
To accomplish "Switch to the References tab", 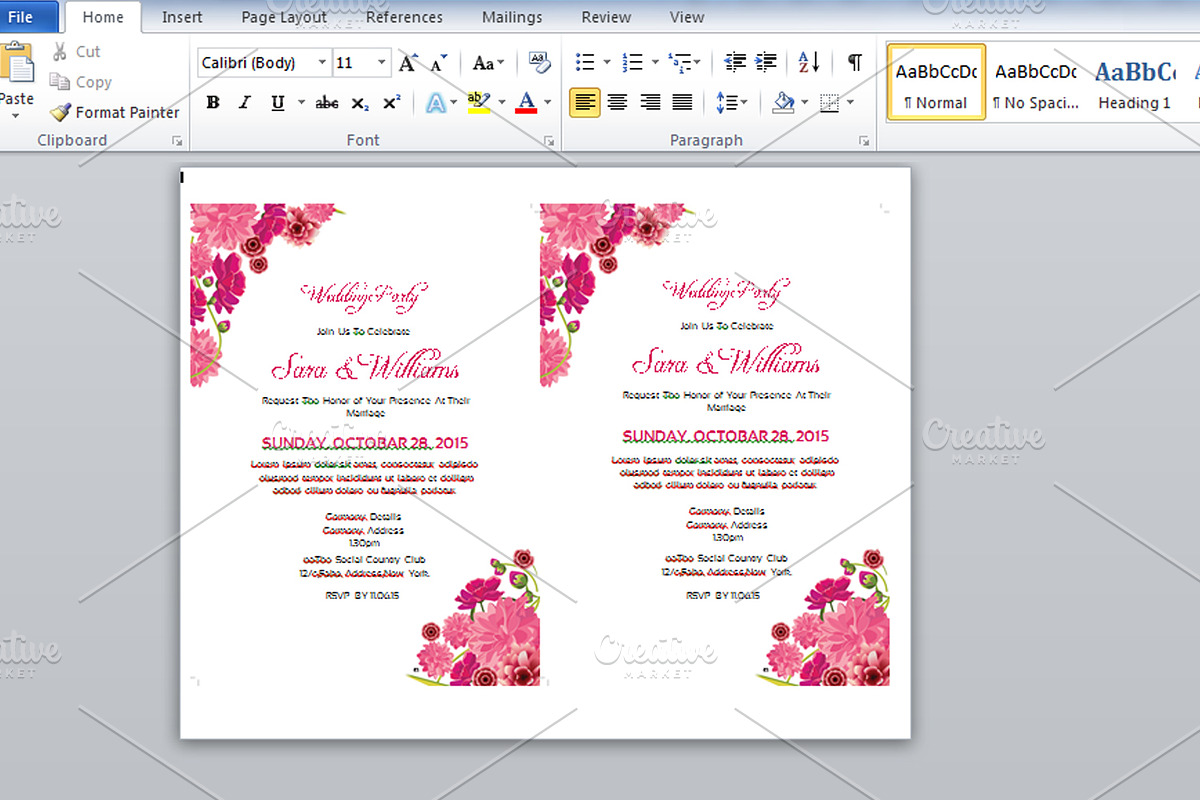I will [406, 17].
